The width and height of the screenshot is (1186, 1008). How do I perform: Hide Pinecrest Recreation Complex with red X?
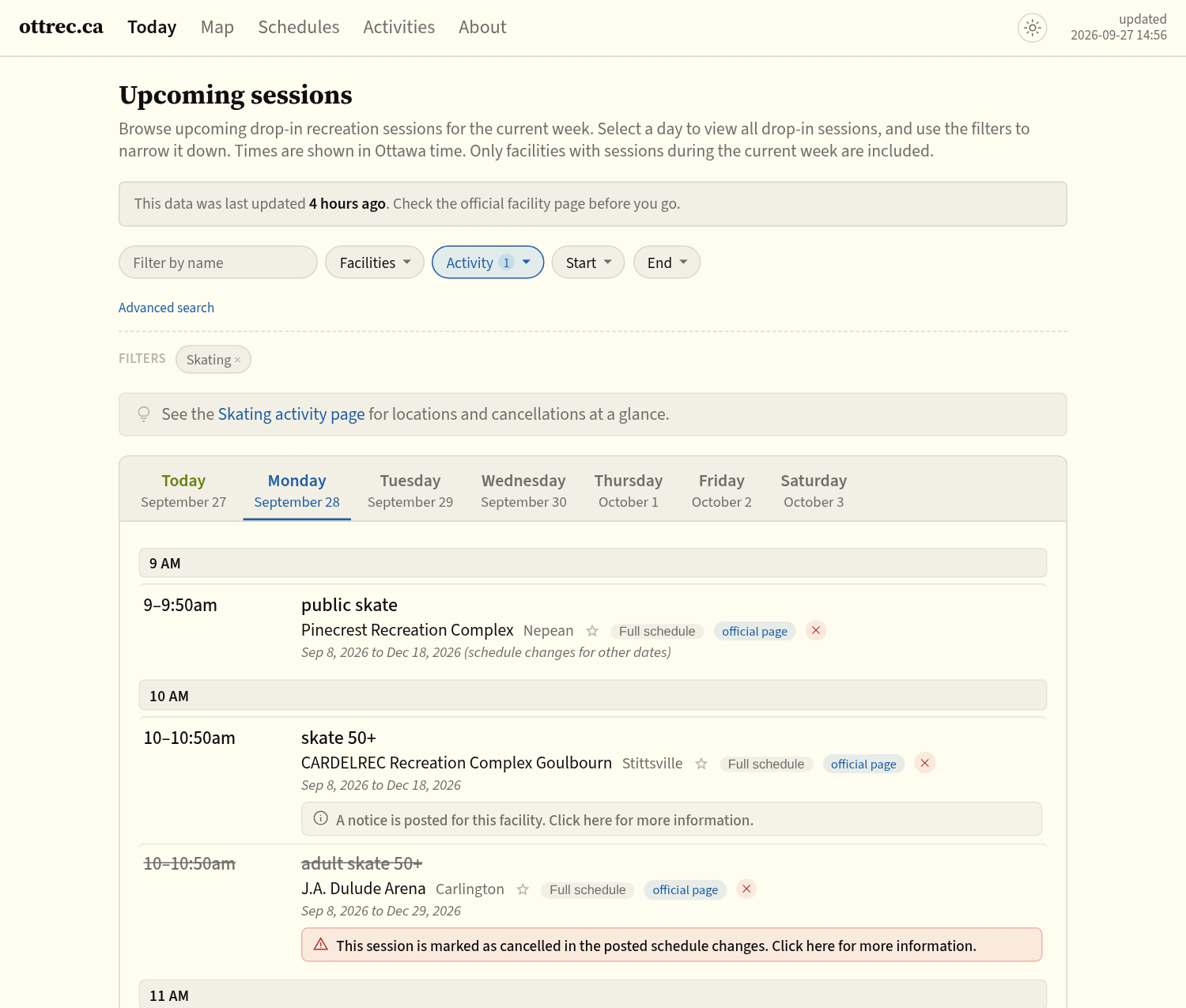(816, 630)
